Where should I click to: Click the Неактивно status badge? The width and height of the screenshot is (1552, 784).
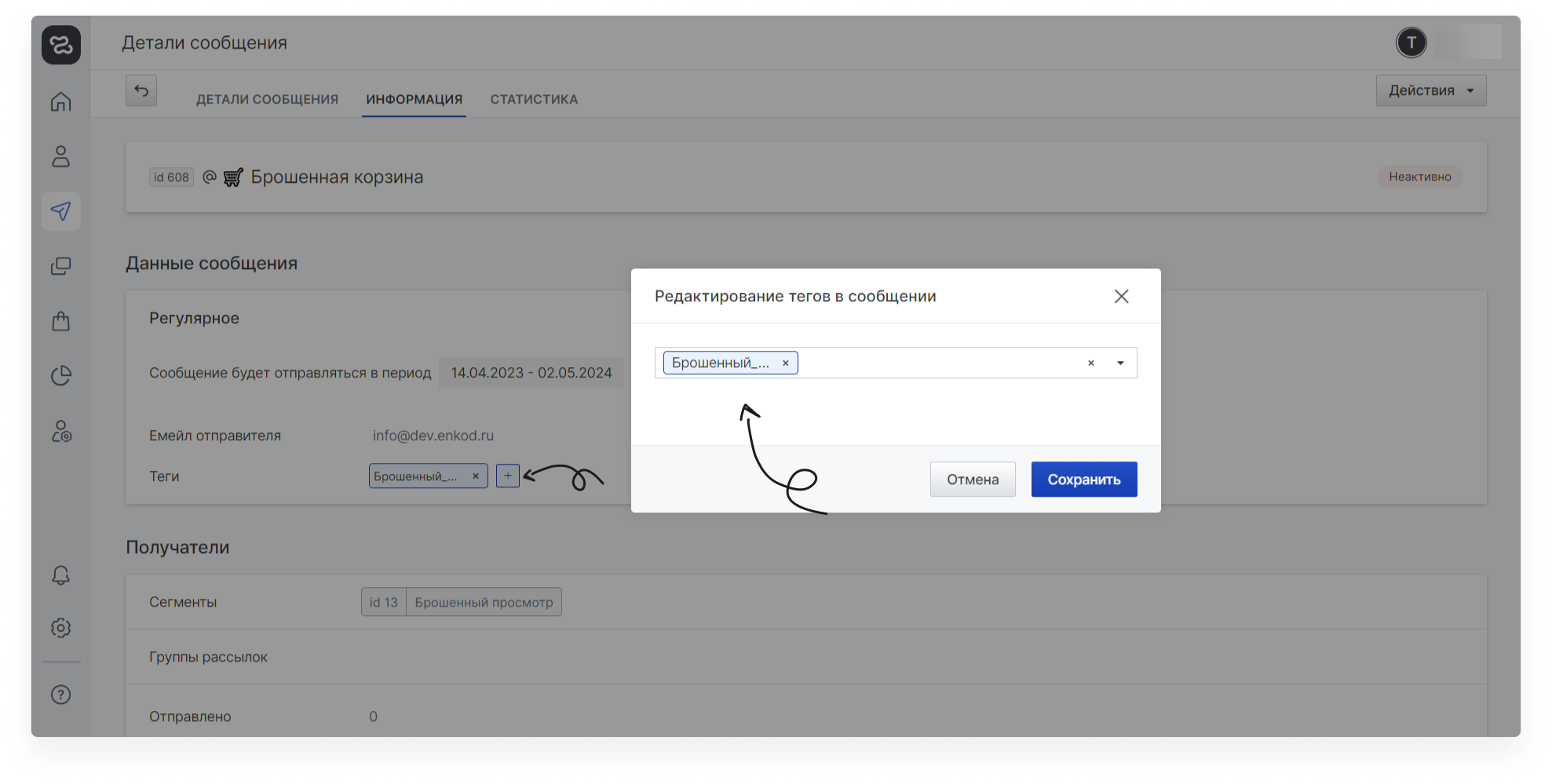[x=1419, y=177]
